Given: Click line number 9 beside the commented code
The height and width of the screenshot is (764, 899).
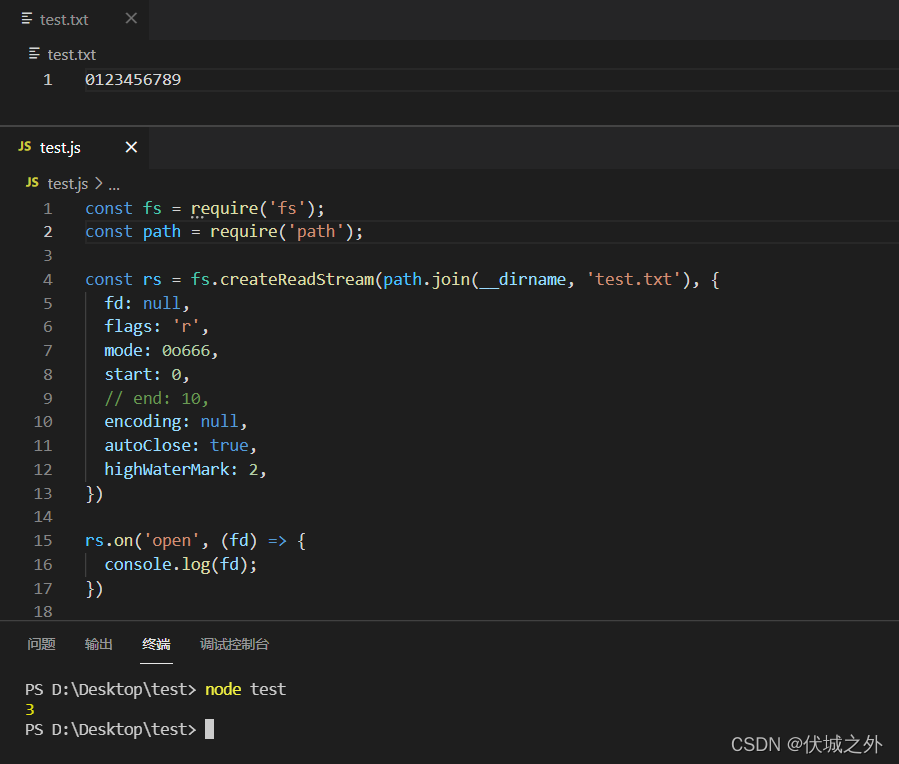Looking at the screenshot, I should pos(47,397).
